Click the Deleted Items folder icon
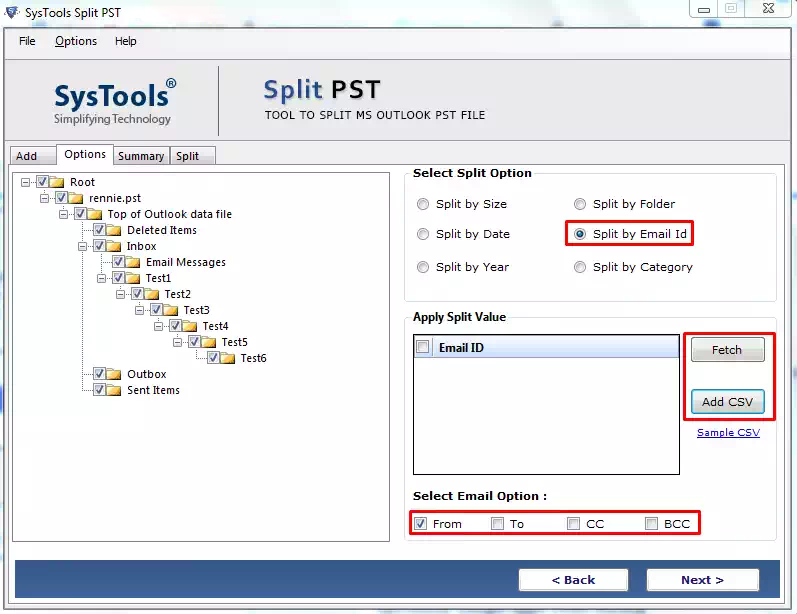This screenshot has height=614, width=797. tap(114, 230)
